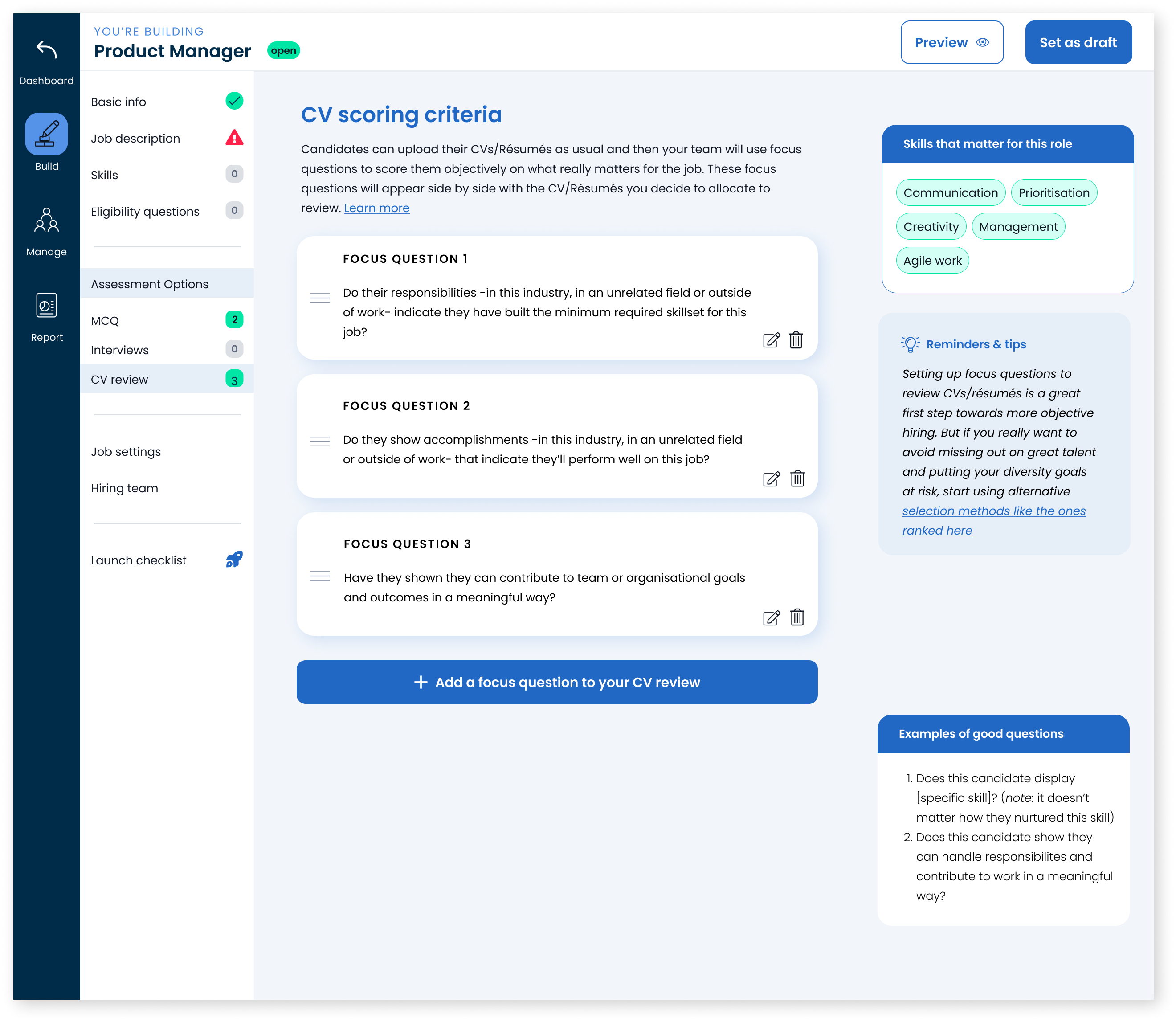Click edit icon on Focus Question 3
The width and height of the screenshot is (1176, 1022).
(x=771, y=617)
